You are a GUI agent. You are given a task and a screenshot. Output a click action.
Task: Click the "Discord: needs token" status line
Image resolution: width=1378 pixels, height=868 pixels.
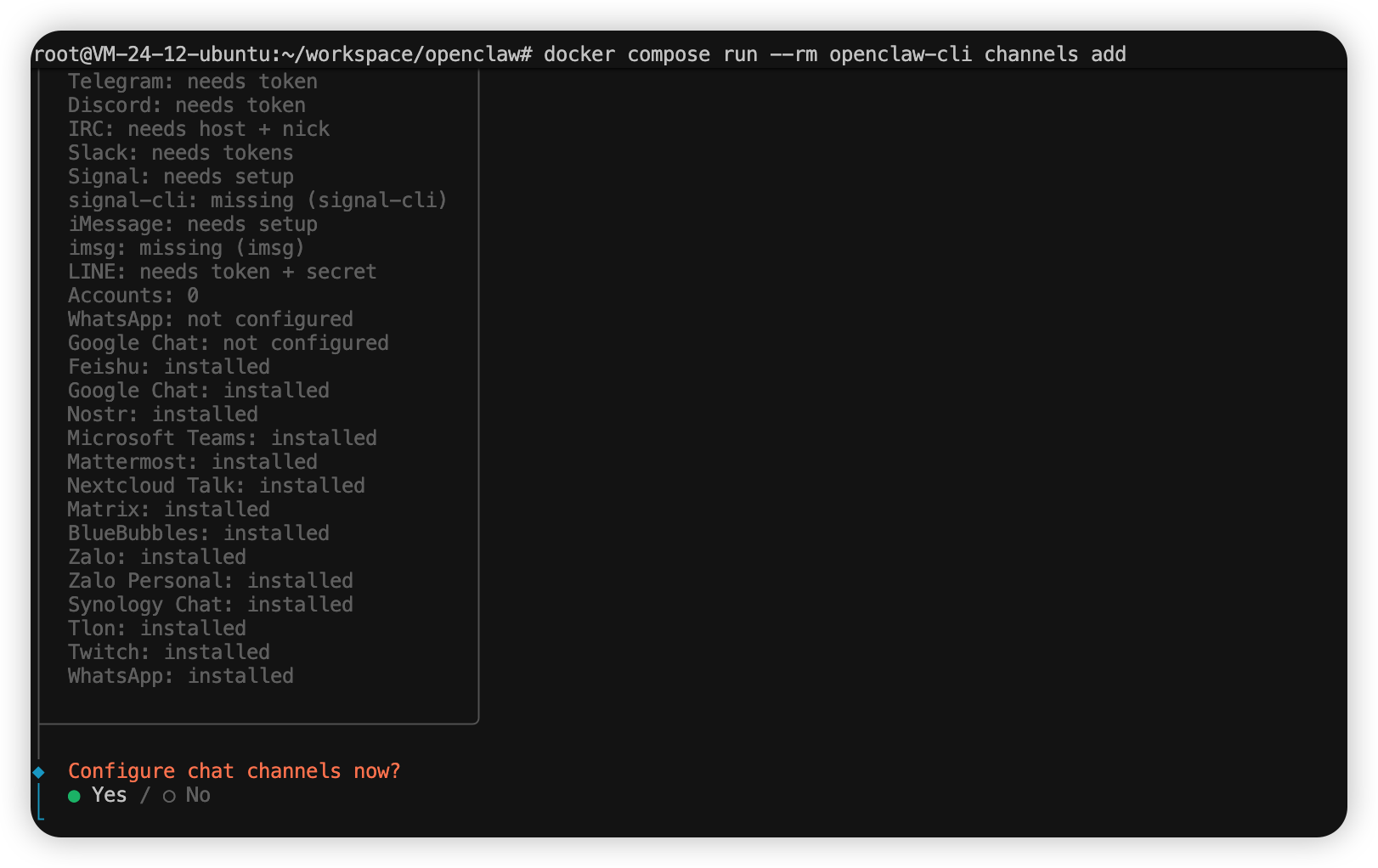(186, 105)
